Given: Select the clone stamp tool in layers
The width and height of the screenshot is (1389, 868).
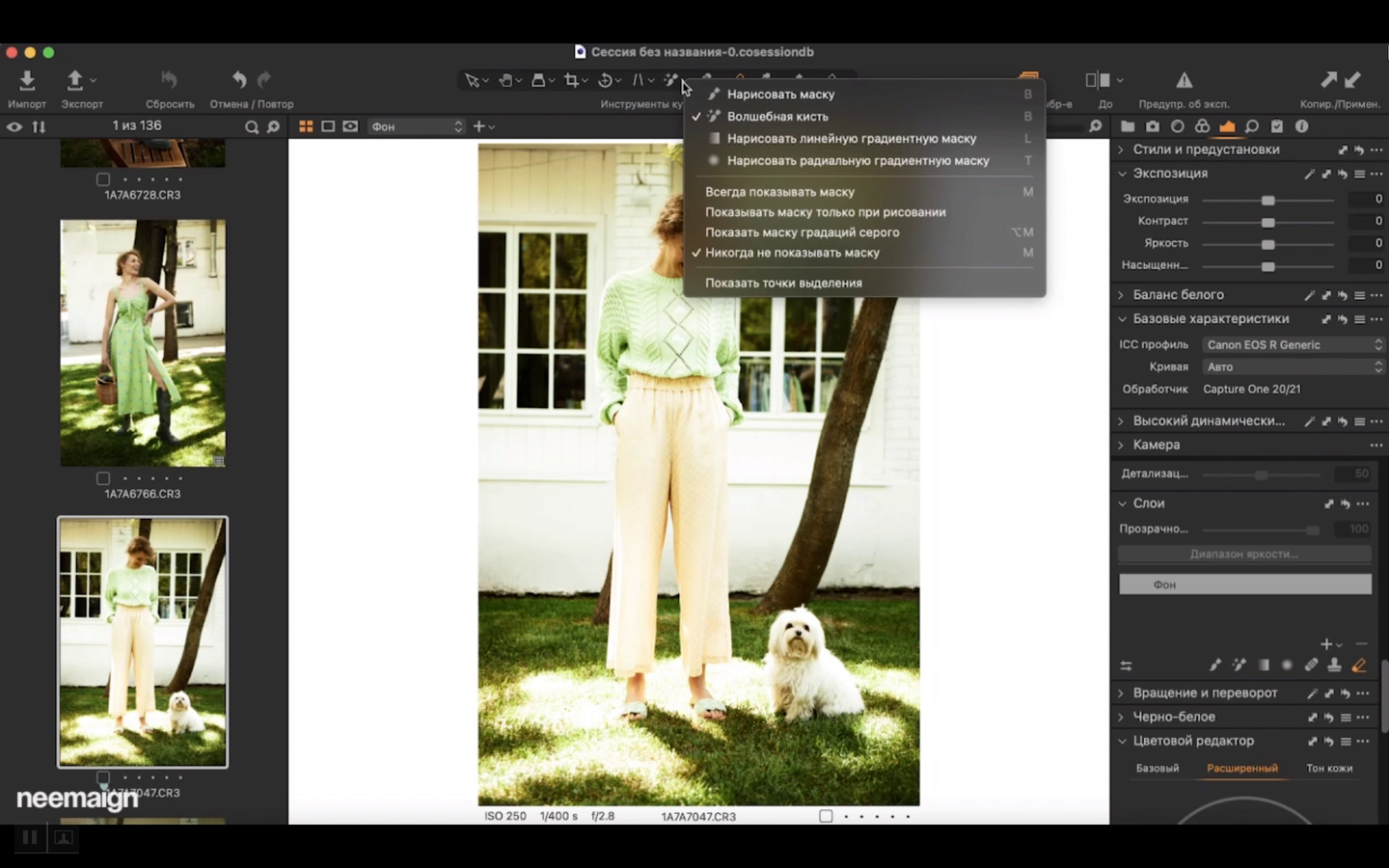Looking at the screenshot, I should (x=1334, y=665).
